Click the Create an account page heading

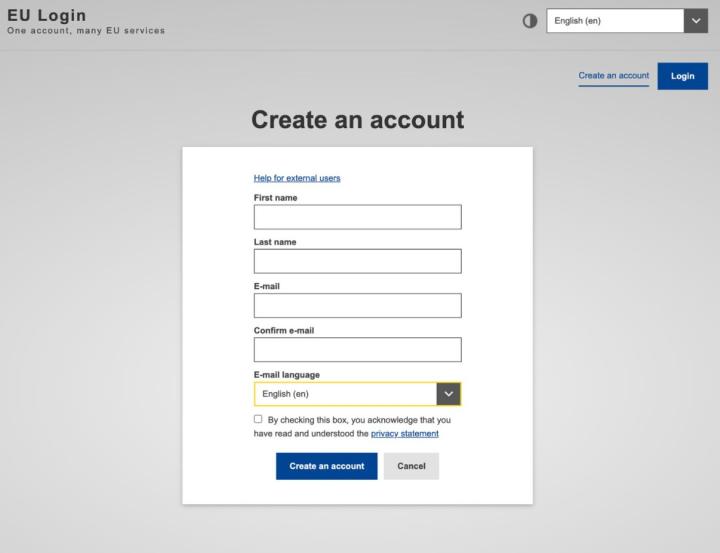point(358,120)
